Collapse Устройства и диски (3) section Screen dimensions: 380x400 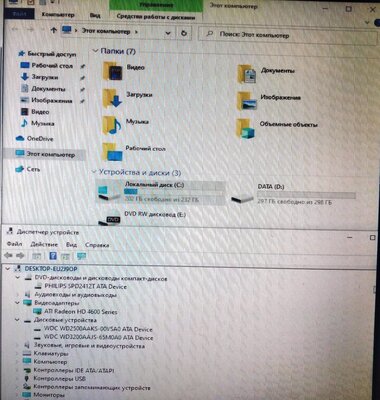click(94, 172)
